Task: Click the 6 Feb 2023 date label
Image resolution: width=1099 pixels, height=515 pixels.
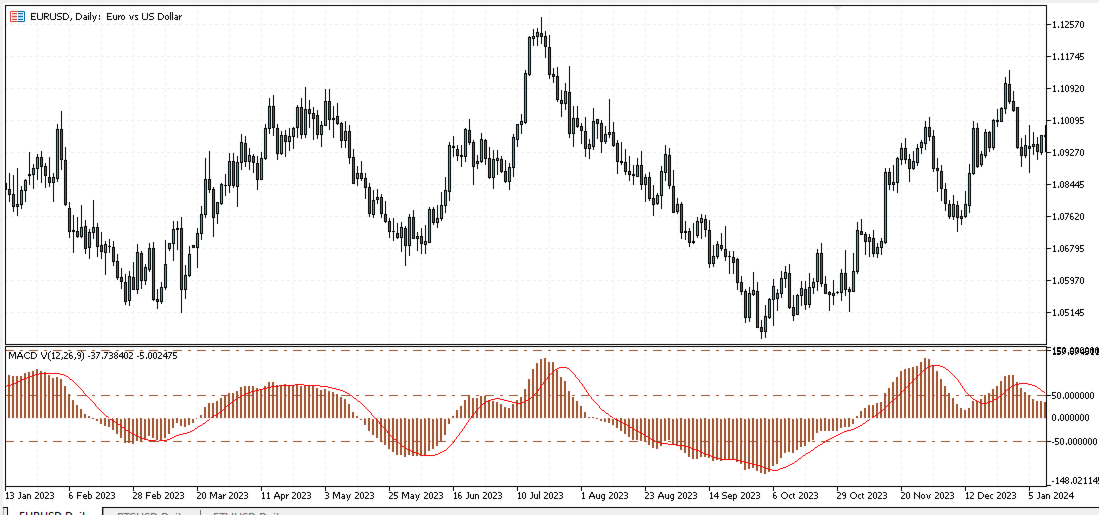Action: tap(91, 495)
